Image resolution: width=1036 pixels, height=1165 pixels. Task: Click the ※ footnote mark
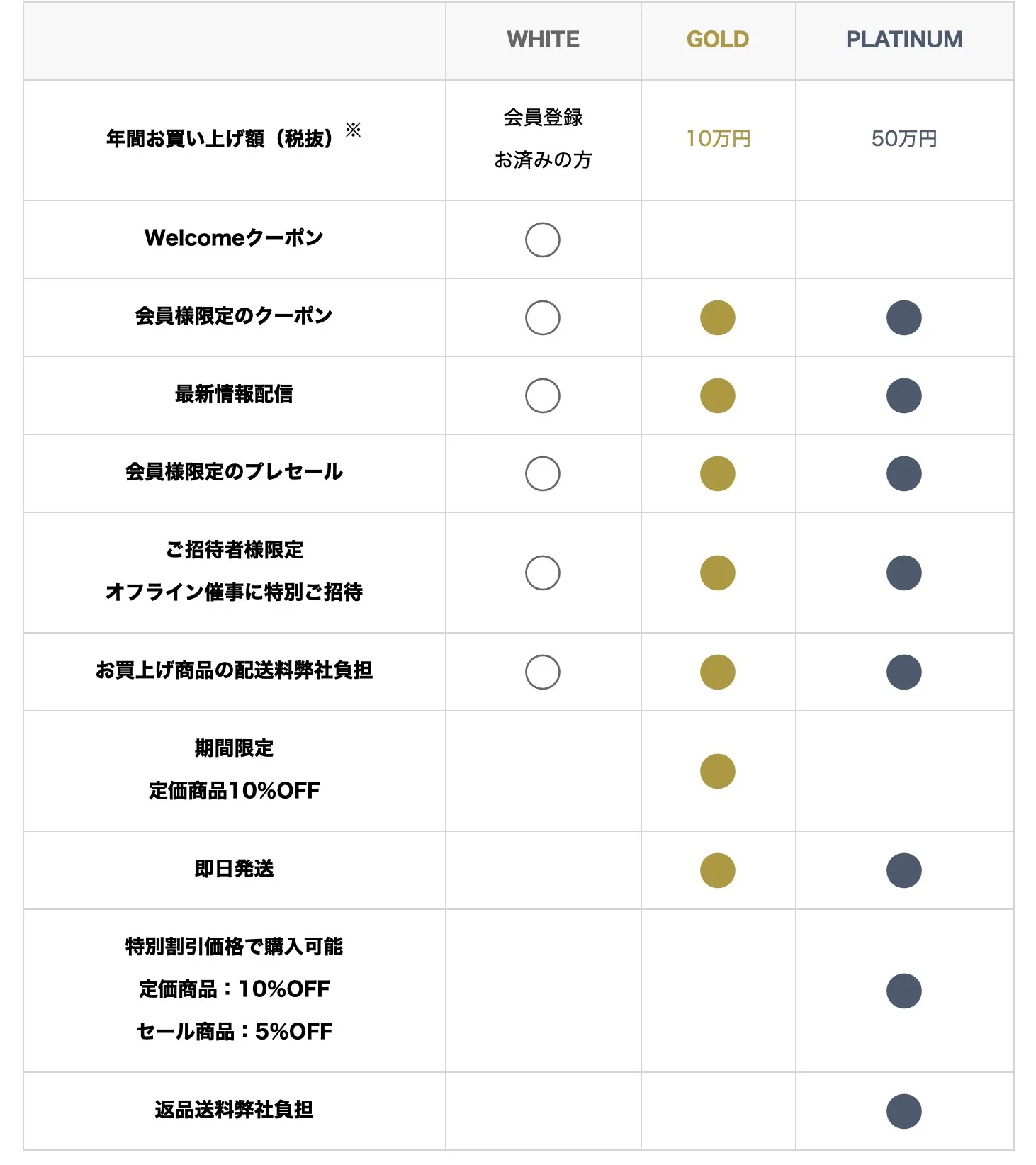point(353,130)
